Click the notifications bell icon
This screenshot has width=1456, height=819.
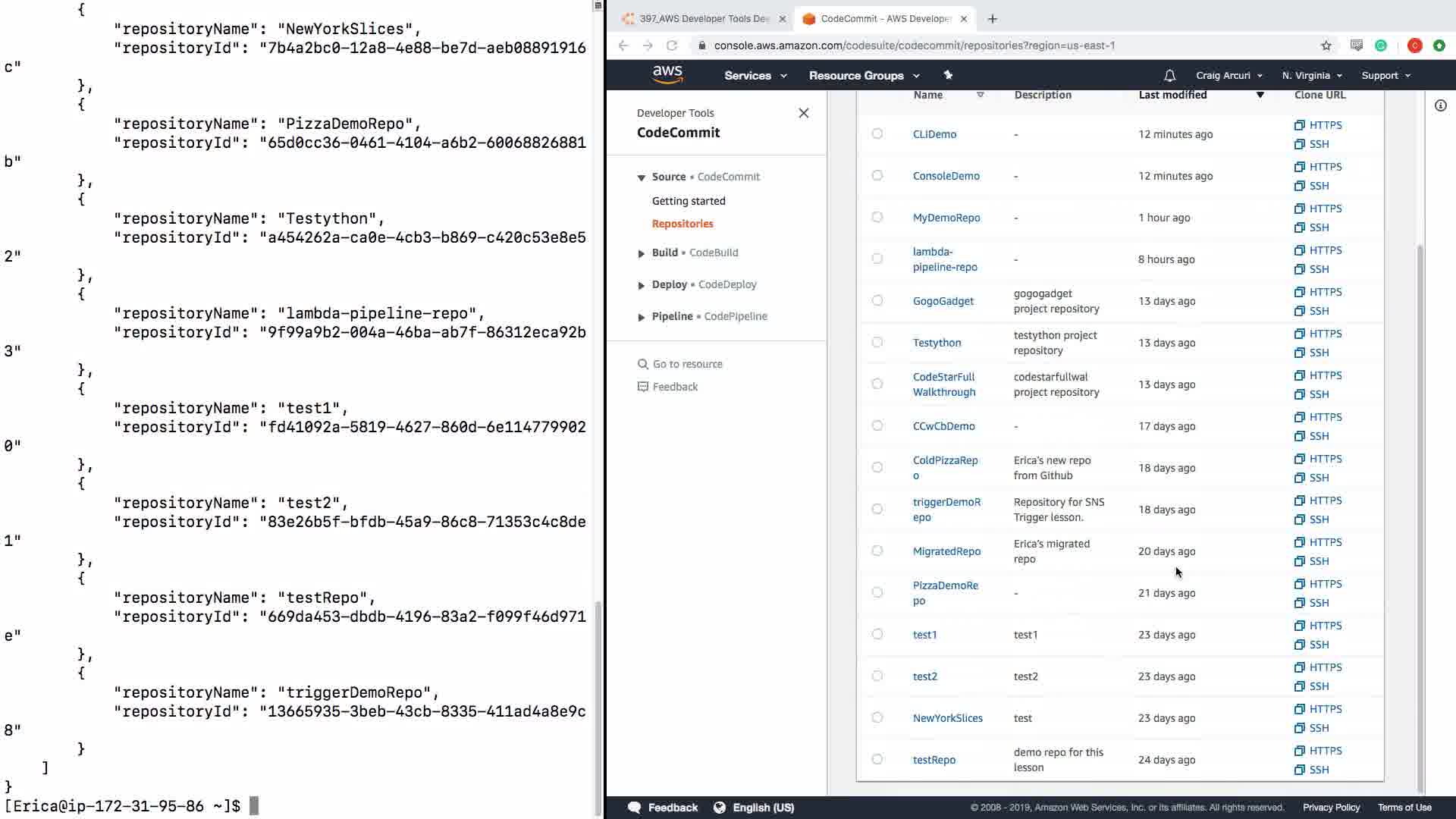click(x=1169, y=76)
